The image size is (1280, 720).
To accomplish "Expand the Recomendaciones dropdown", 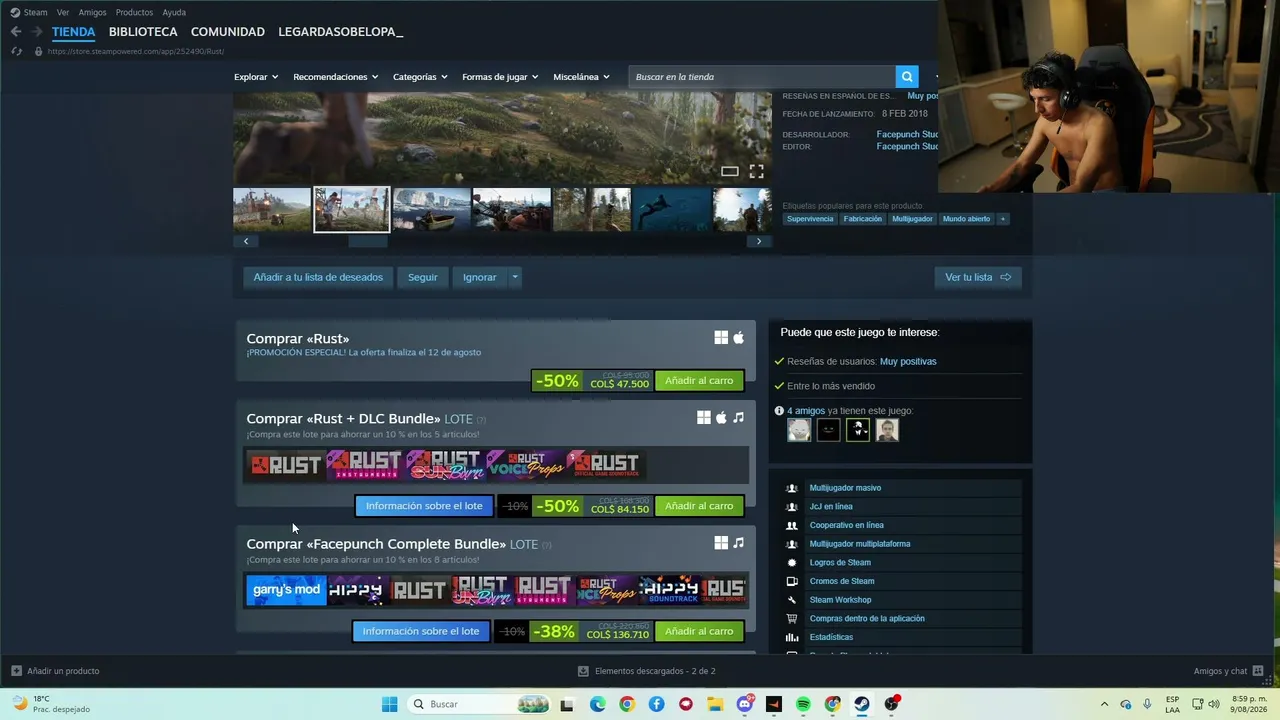I will pos(335,77).
